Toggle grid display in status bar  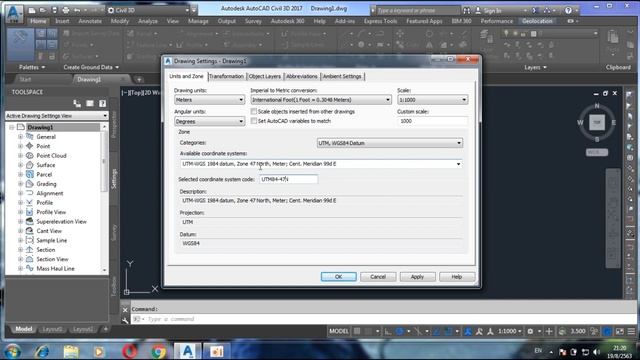357,331
